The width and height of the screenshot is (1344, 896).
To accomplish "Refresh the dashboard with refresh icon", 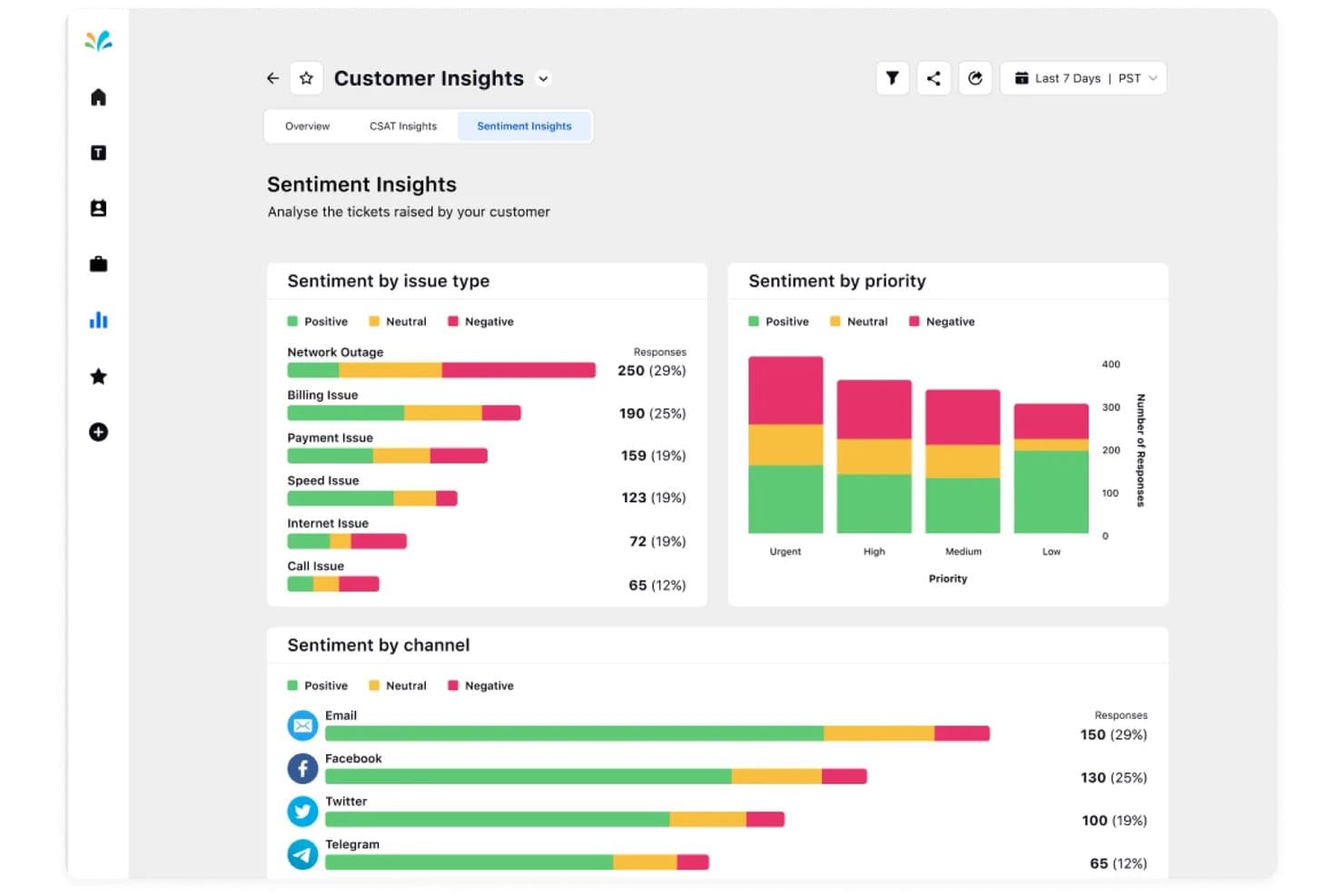I will (975, 78).
